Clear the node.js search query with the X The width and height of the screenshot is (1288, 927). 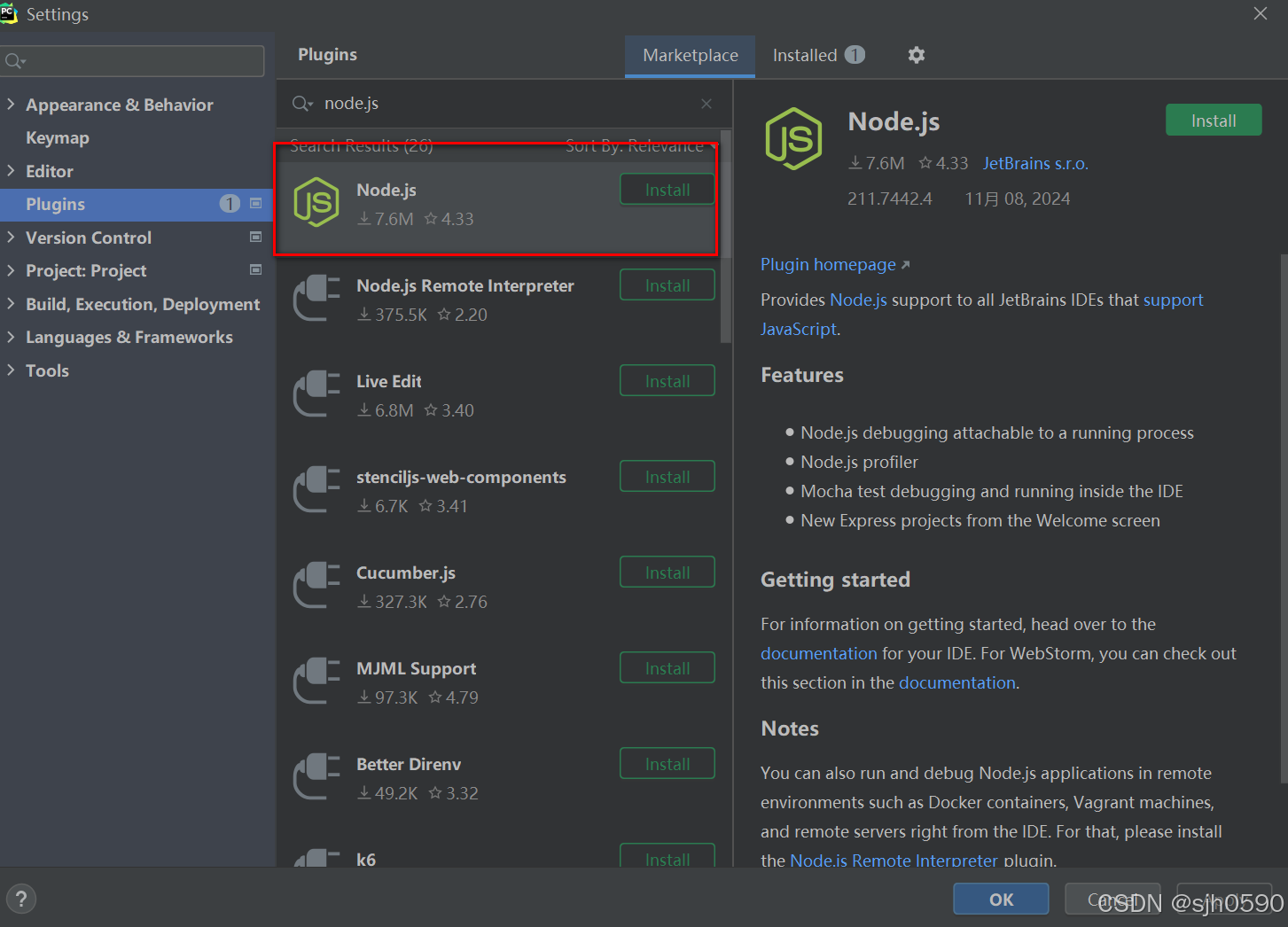tap(706, 103)
